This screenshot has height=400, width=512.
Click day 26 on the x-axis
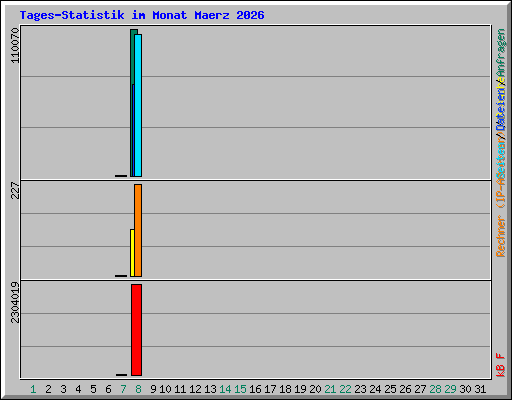coord(405,389)
